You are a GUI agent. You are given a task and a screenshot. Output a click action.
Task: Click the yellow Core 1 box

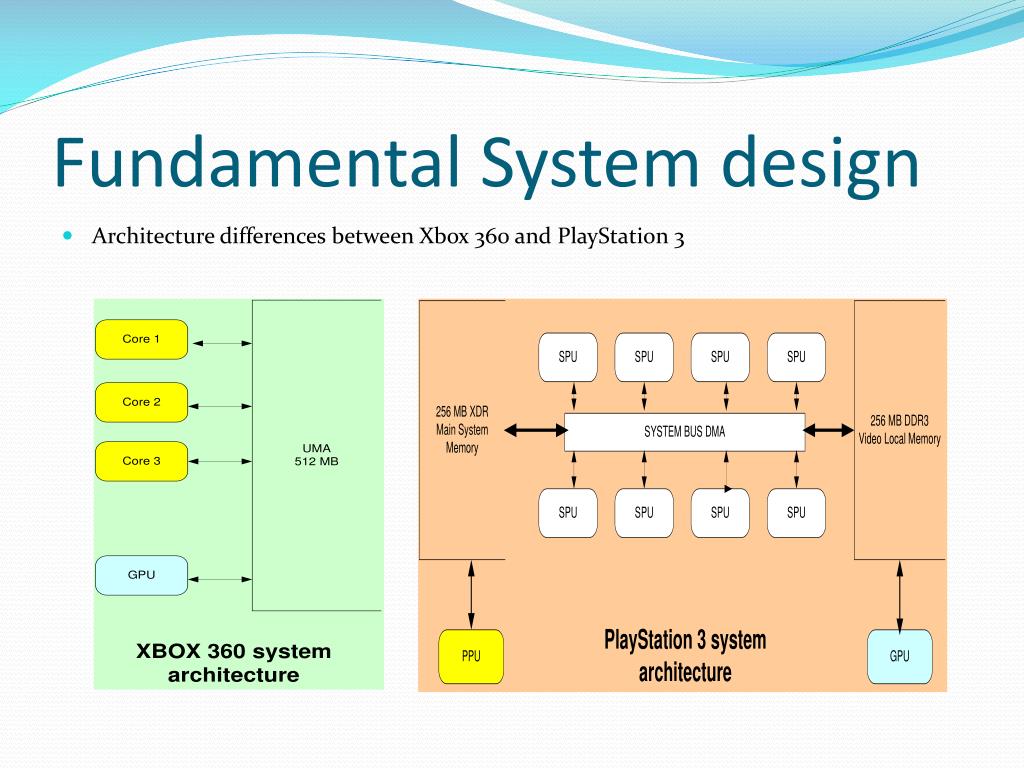point(142,339)
